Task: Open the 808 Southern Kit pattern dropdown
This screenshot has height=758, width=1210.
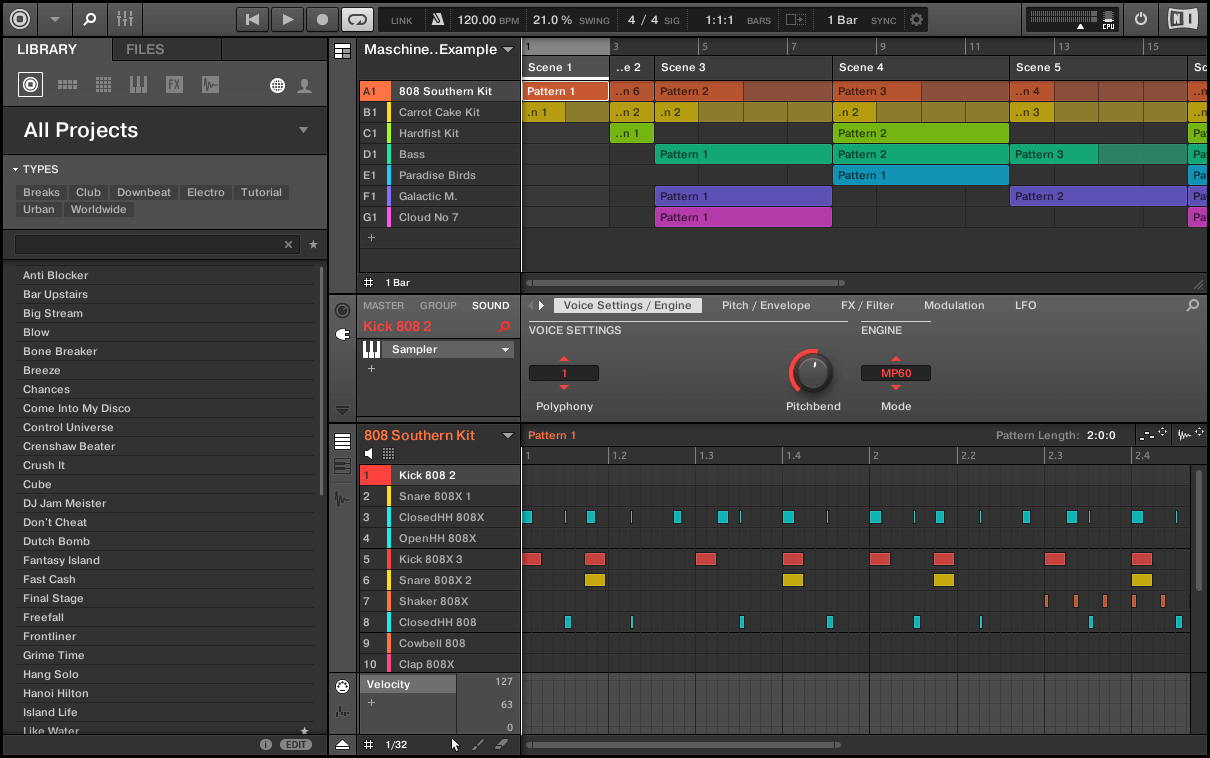Action: (x=508, y=435)
